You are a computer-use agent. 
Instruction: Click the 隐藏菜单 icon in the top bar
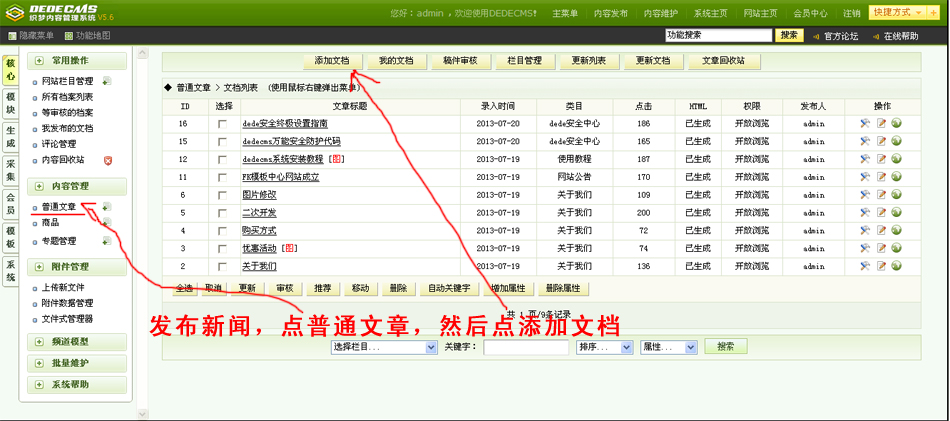click(x=12, y=35)
